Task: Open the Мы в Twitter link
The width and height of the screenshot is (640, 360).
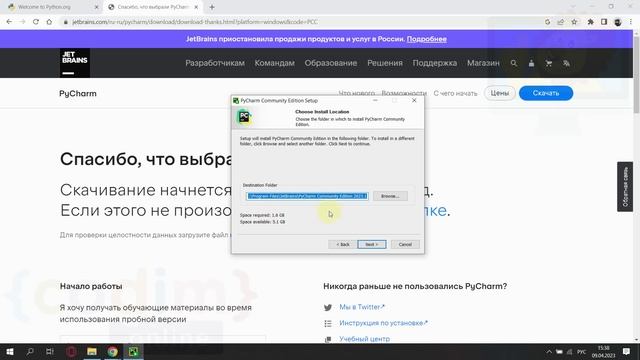Action: (362, 307)
